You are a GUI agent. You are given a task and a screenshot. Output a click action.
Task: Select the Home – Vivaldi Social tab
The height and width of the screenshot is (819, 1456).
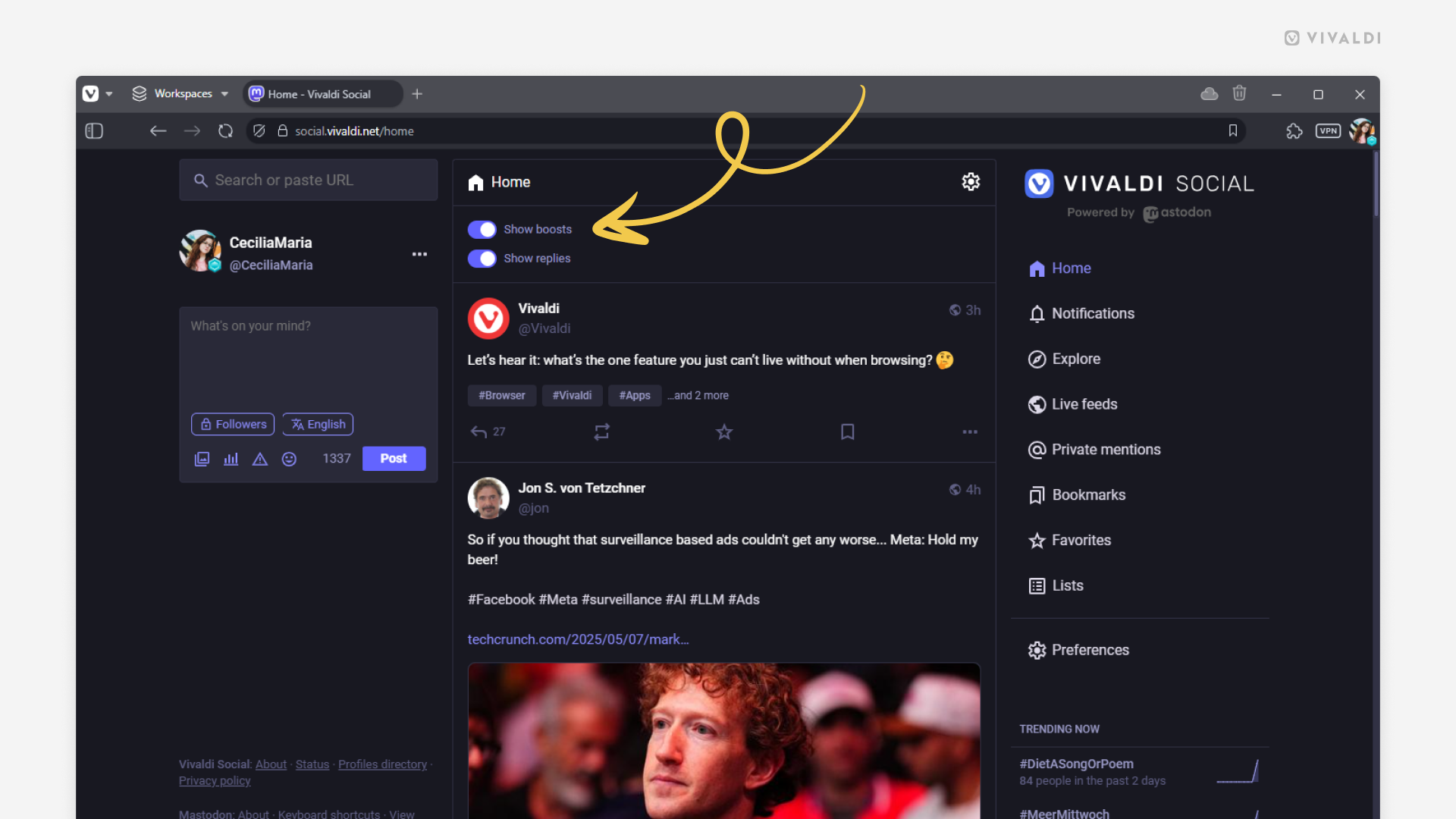click(322, 94)
